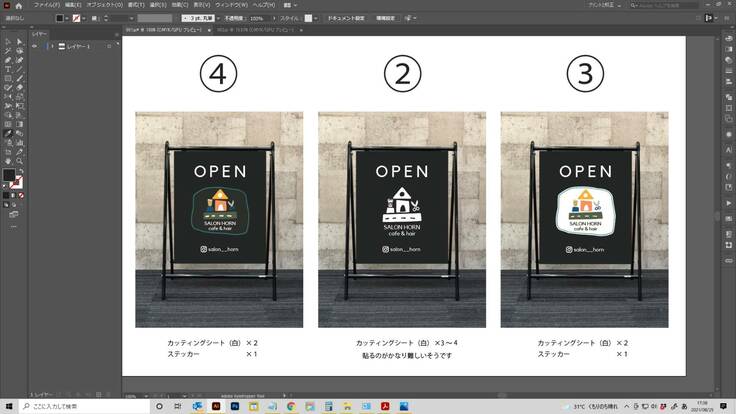Image resolution: width=736 pixels, height=414 pixels.
Task: Click the ドキュメント設定 button
Action: coord(347,18)
